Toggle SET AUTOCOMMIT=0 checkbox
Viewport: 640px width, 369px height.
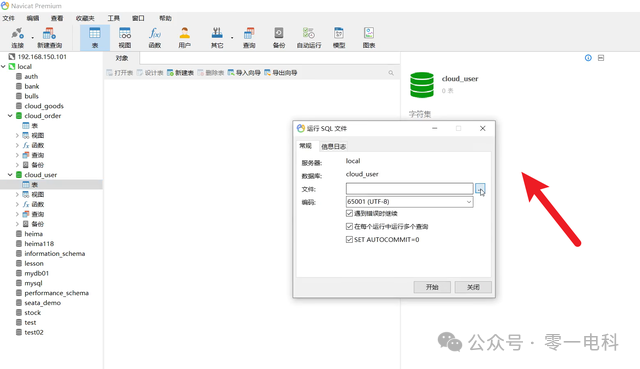click(x=349, y=239)
